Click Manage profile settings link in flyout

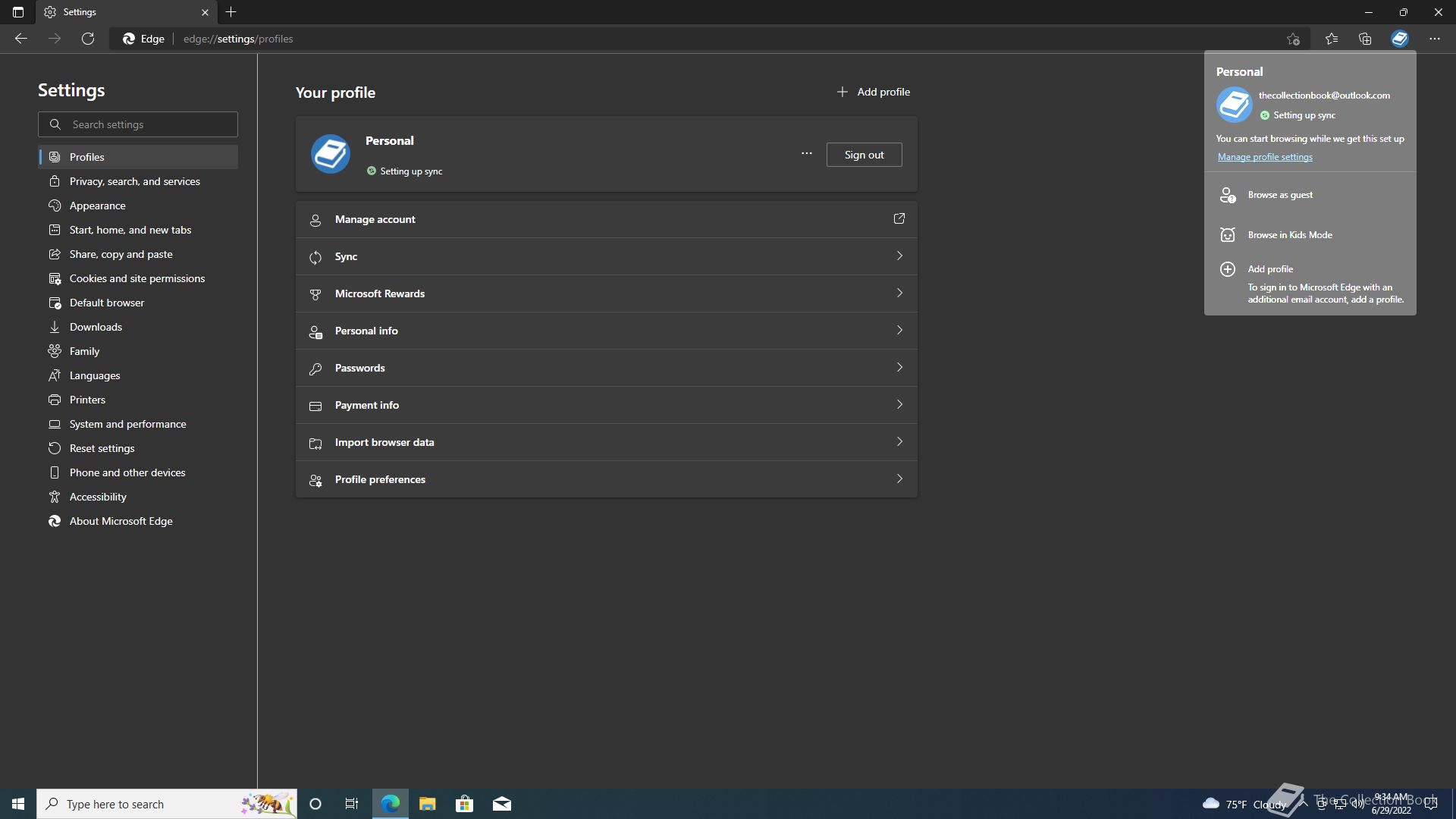pyautogui.click(x=1265, y=157)
